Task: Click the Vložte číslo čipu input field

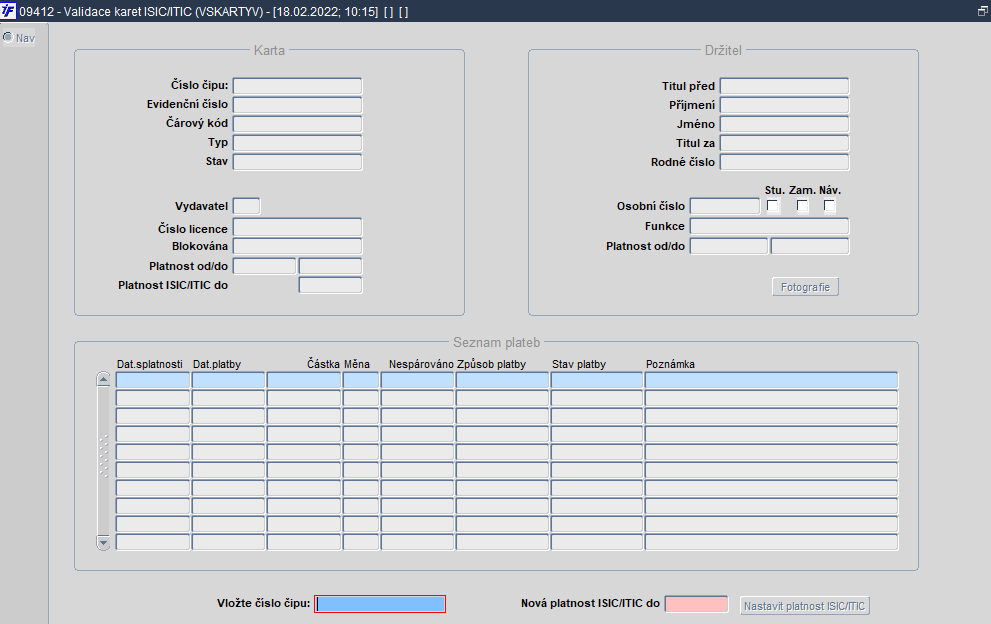Action: [x=380, y=604]
